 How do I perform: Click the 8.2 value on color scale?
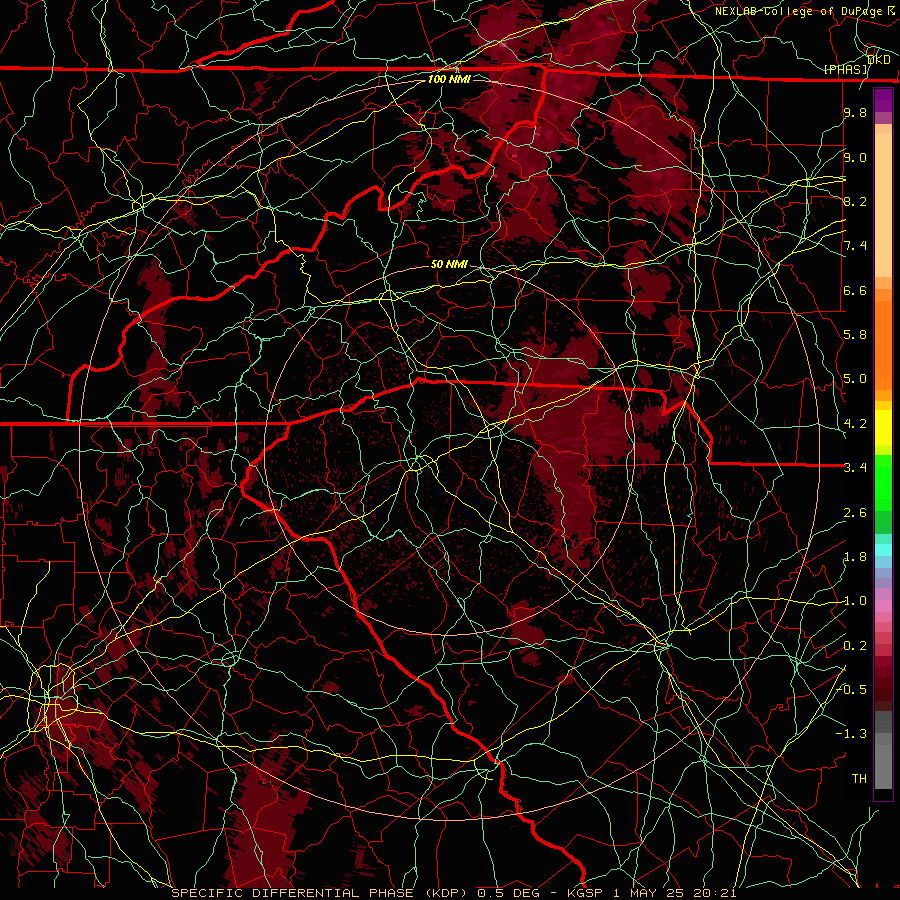point(855,202)
